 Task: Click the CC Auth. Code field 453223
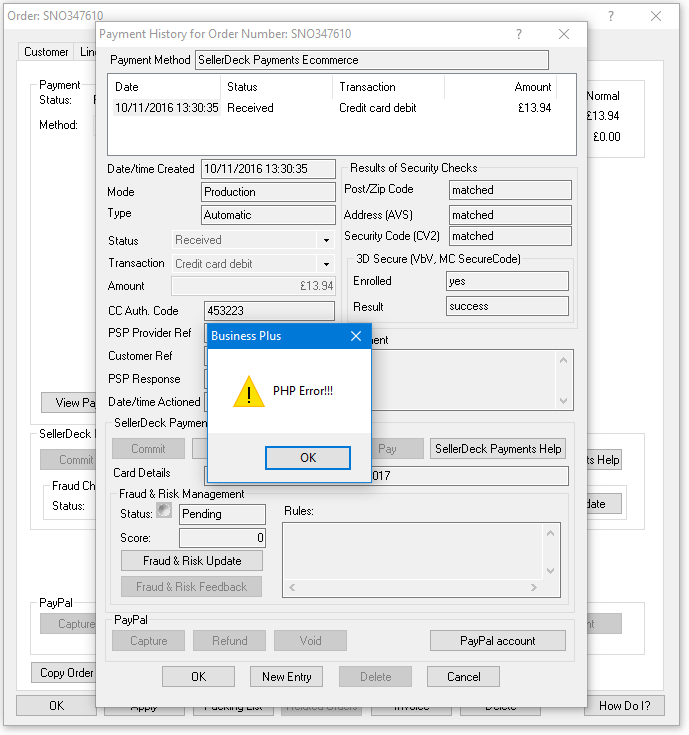[x=270, y=311]
